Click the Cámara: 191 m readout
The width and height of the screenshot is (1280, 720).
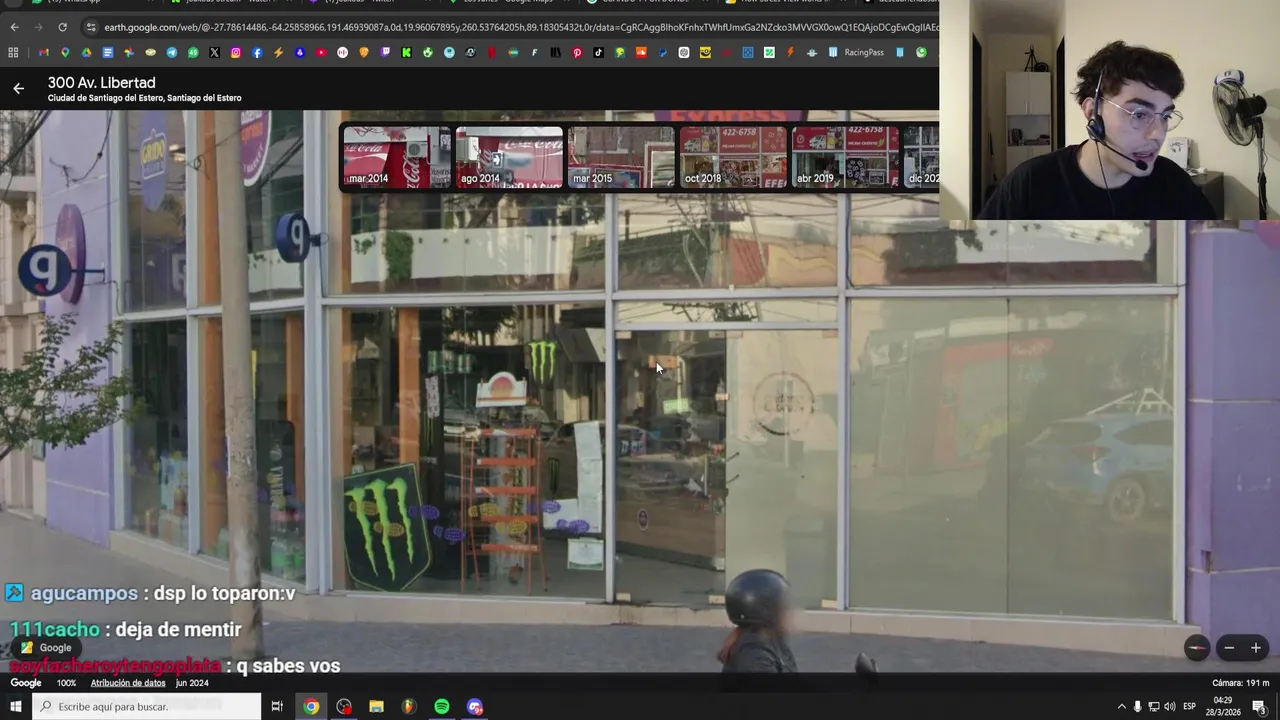click(x=1241, y=683)
